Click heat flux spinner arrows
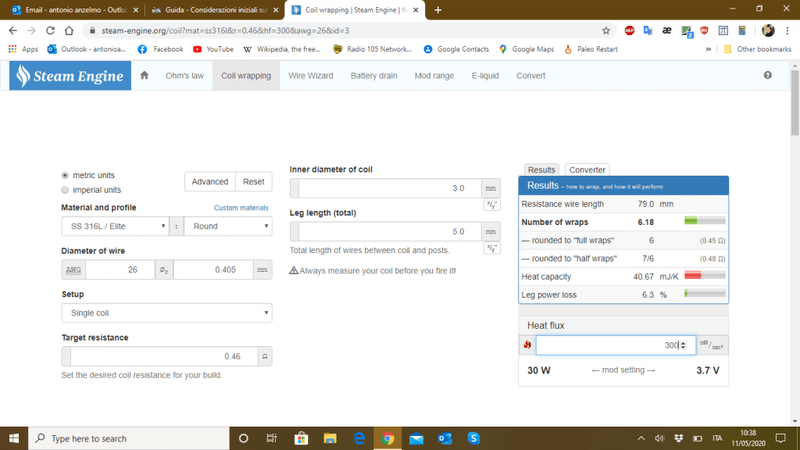This screenshot has height=450, width=800. coord(683,345)
